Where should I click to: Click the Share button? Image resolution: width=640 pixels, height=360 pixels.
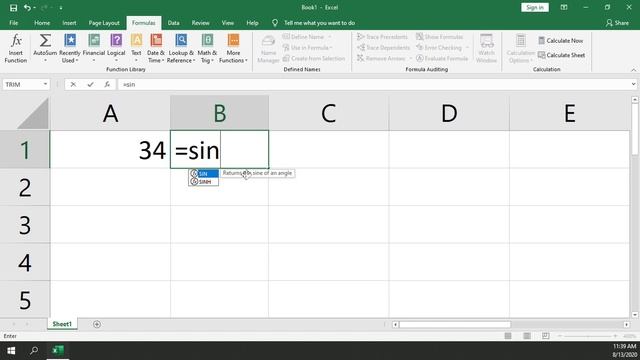click(x=617, y=23)
